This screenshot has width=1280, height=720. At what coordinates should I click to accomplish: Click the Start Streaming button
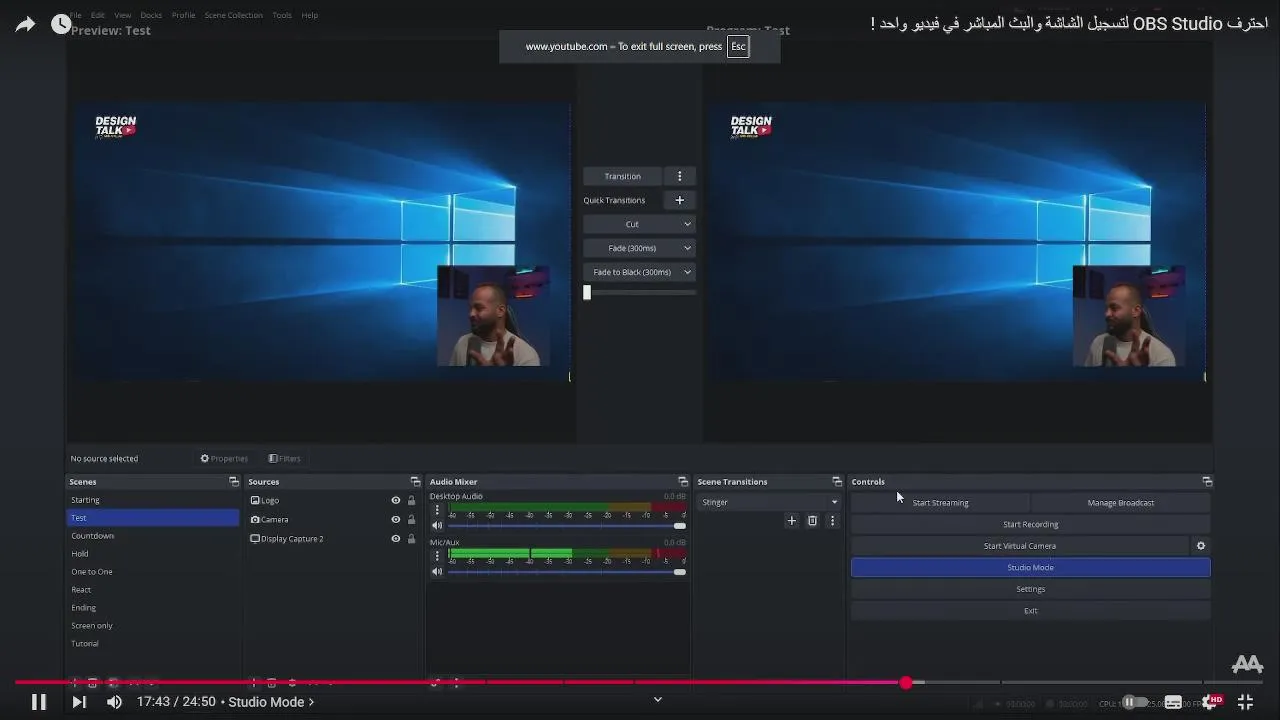(940, 503)
